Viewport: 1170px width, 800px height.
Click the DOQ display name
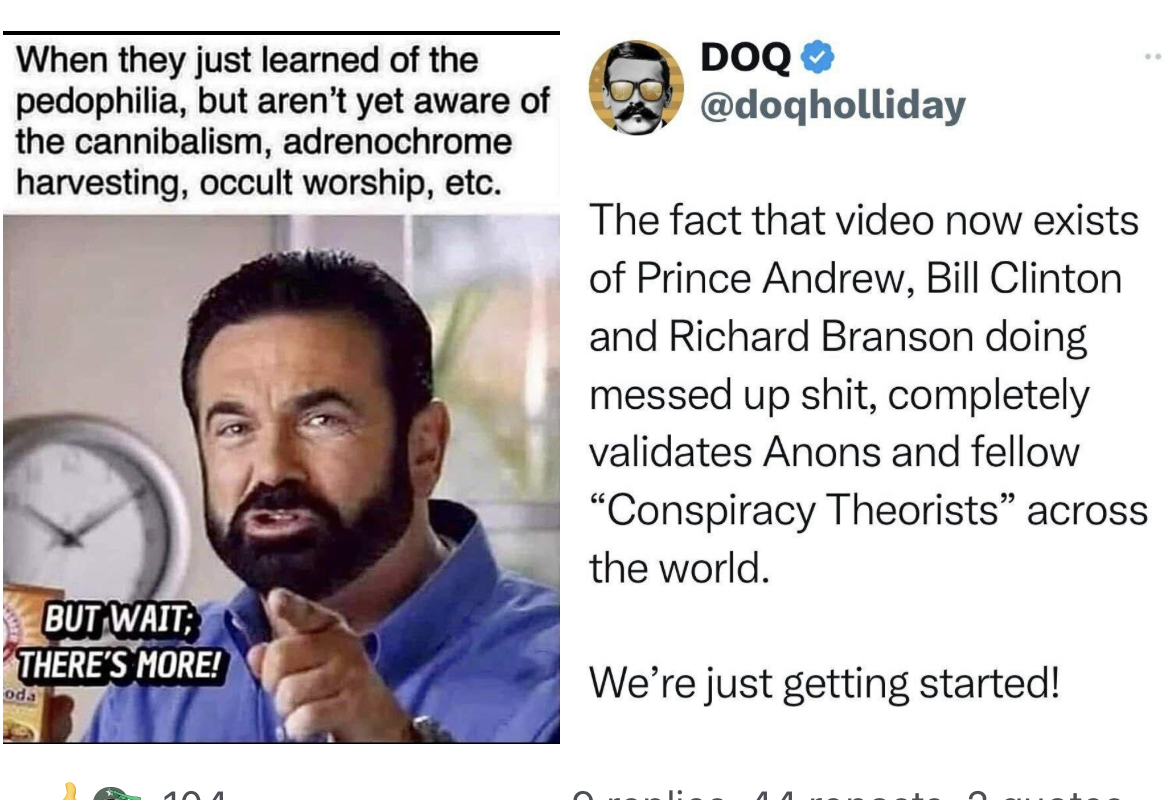[745, 57]
